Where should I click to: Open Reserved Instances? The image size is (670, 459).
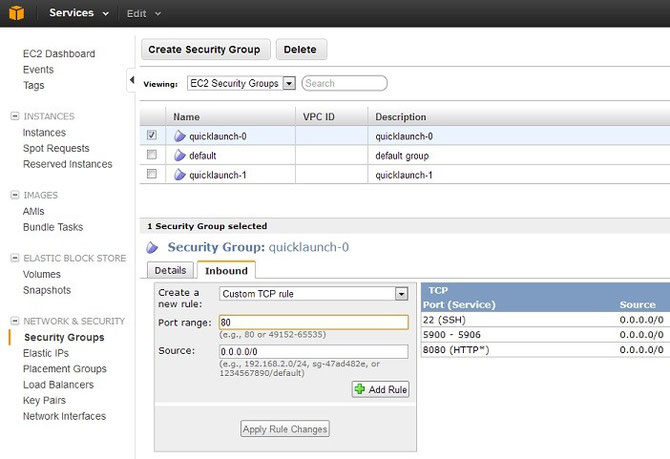[68, 164]
